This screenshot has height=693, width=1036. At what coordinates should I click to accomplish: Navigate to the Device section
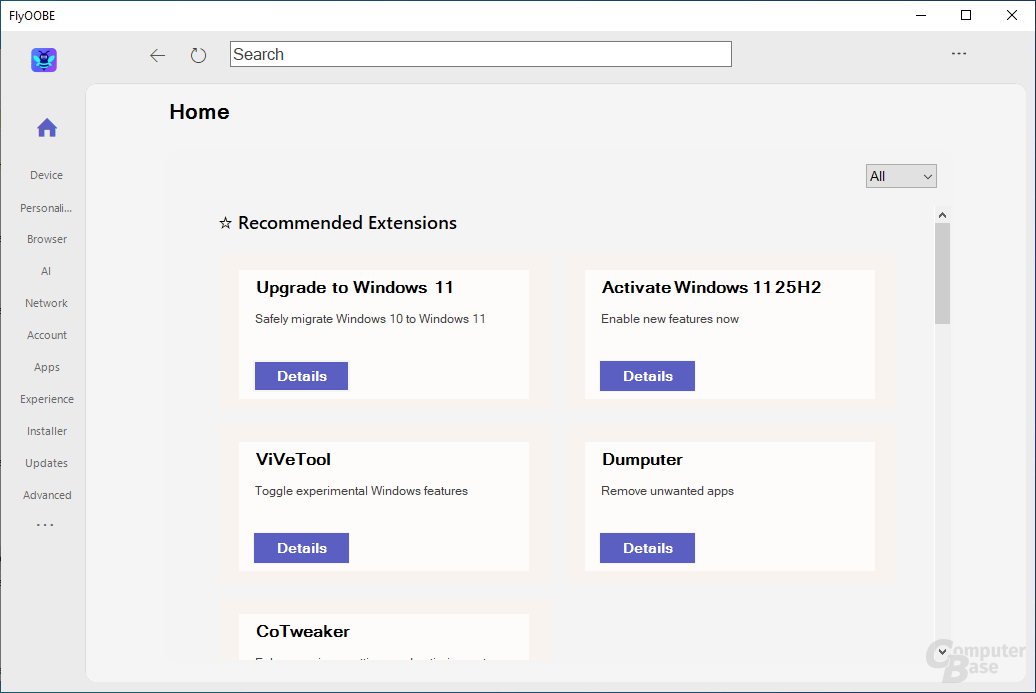point(46,174)
